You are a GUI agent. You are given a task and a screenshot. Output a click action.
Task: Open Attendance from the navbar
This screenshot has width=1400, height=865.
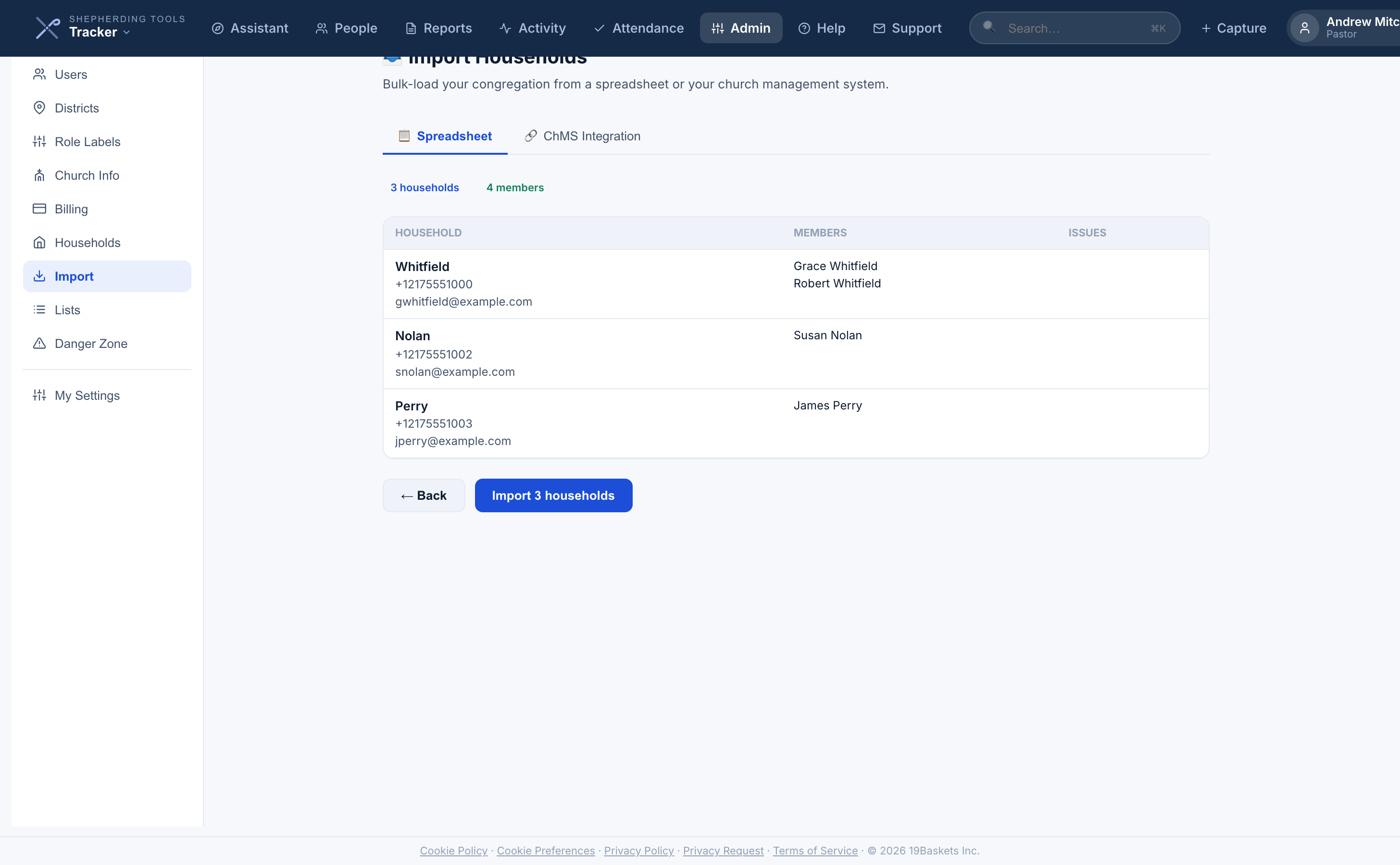[639, 28]
